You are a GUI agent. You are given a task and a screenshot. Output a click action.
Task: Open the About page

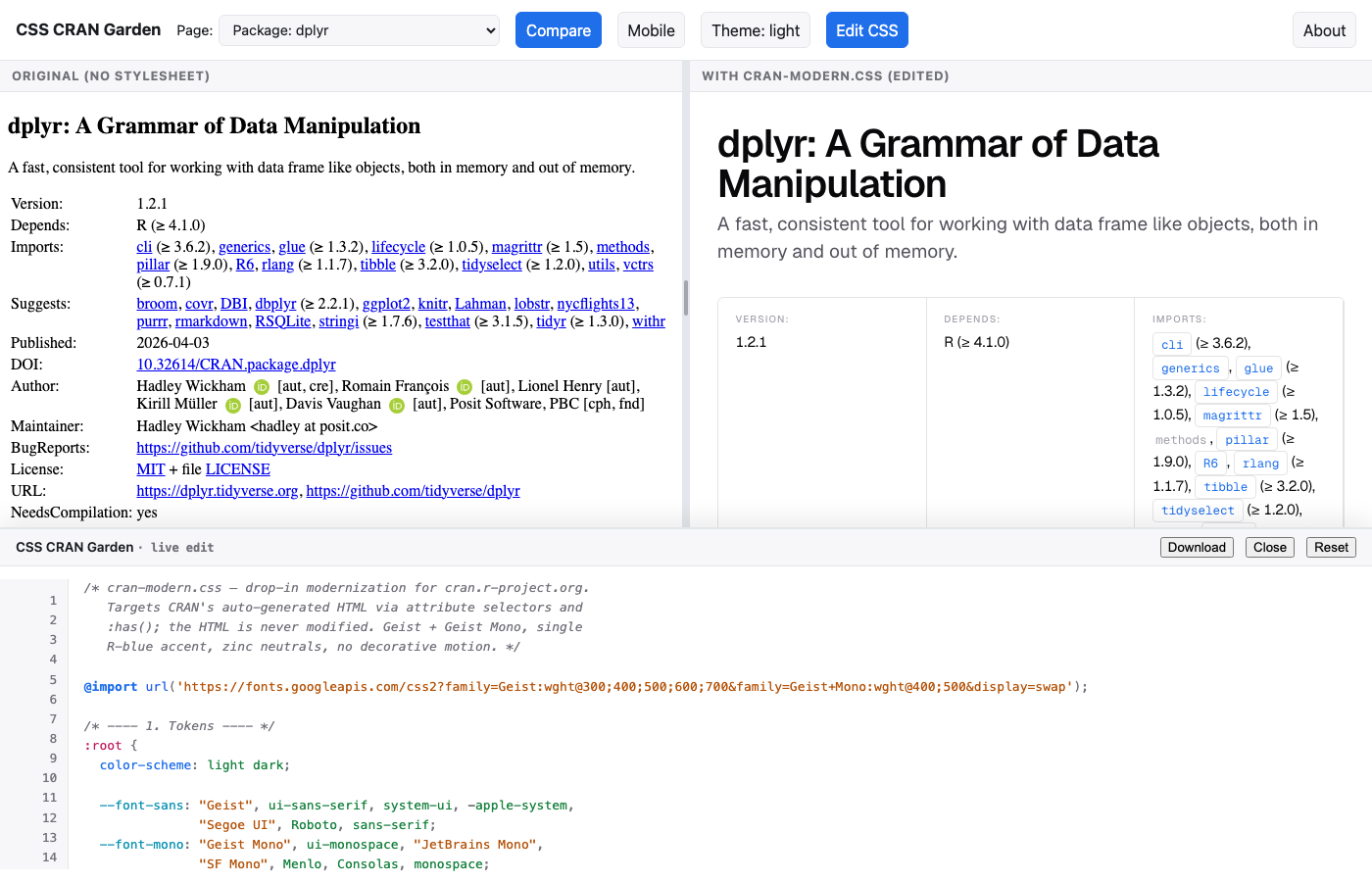1324,30
